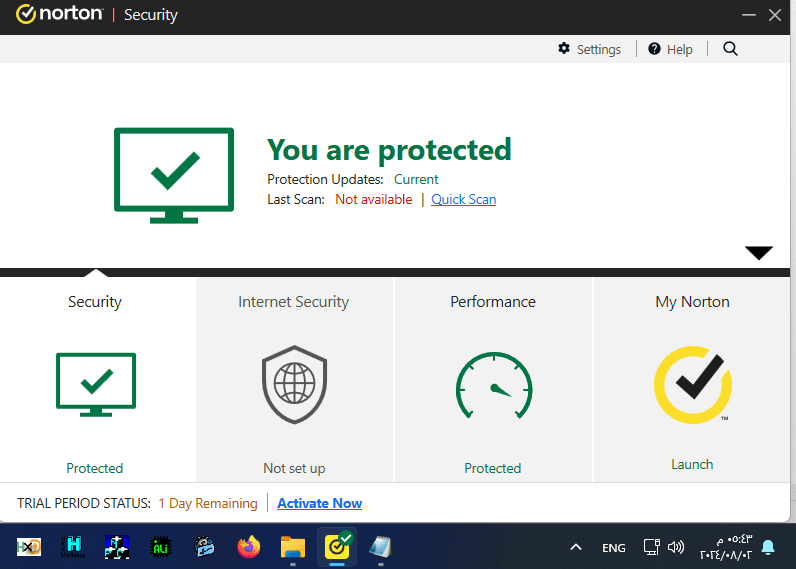This screenshot has height=569, width=796.
Task: Open Firefox from the taskbar
Action: tap(249, 547)
